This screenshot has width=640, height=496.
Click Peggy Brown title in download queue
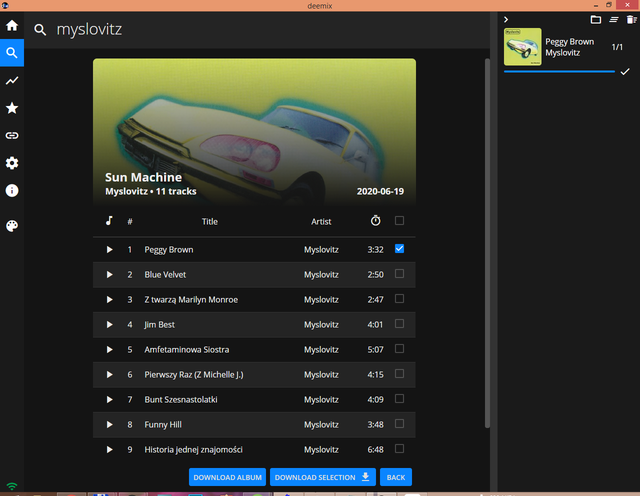569,42
